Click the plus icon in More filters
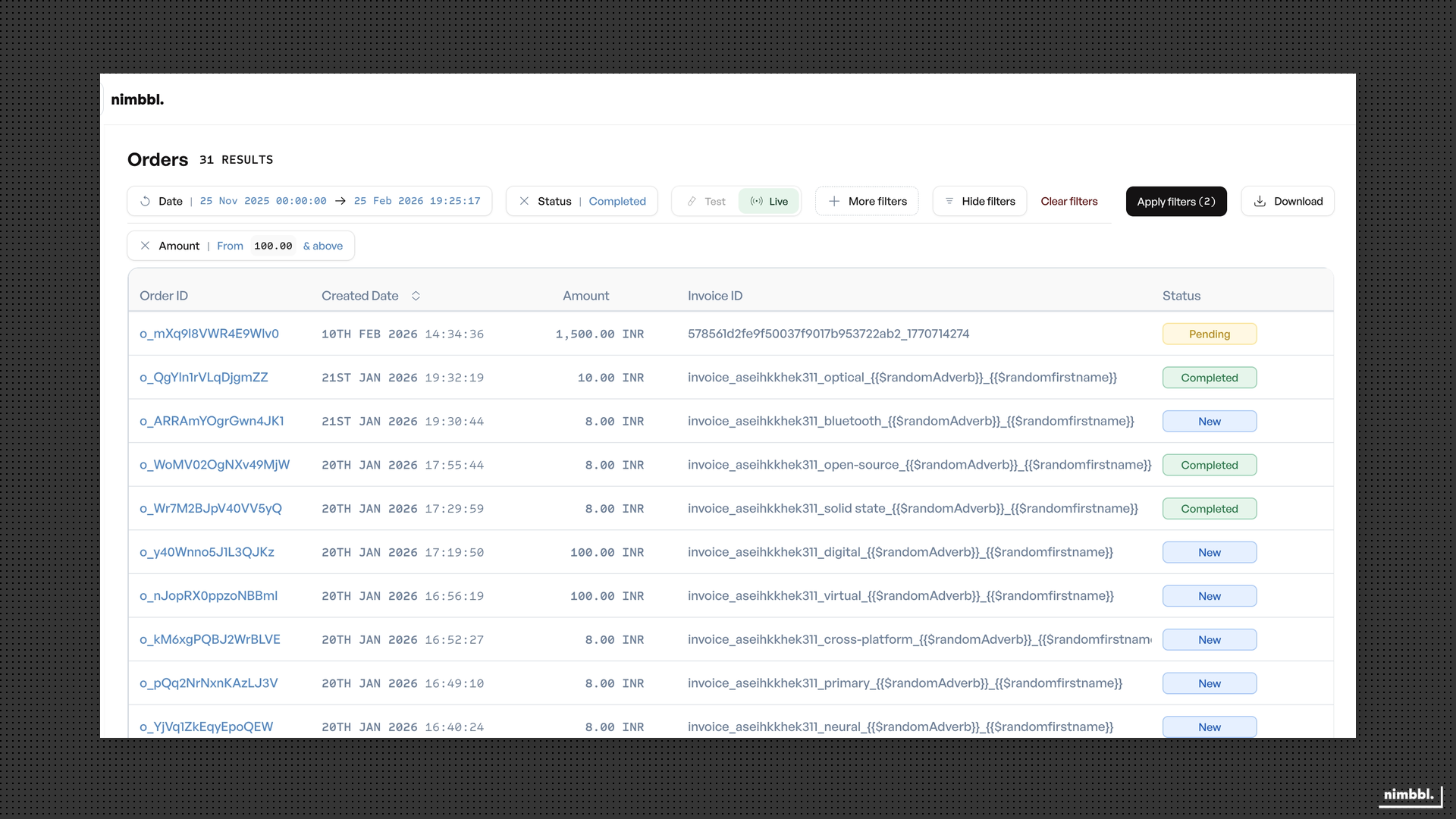This screenshot has height=819, width=1456. (834, 201)
